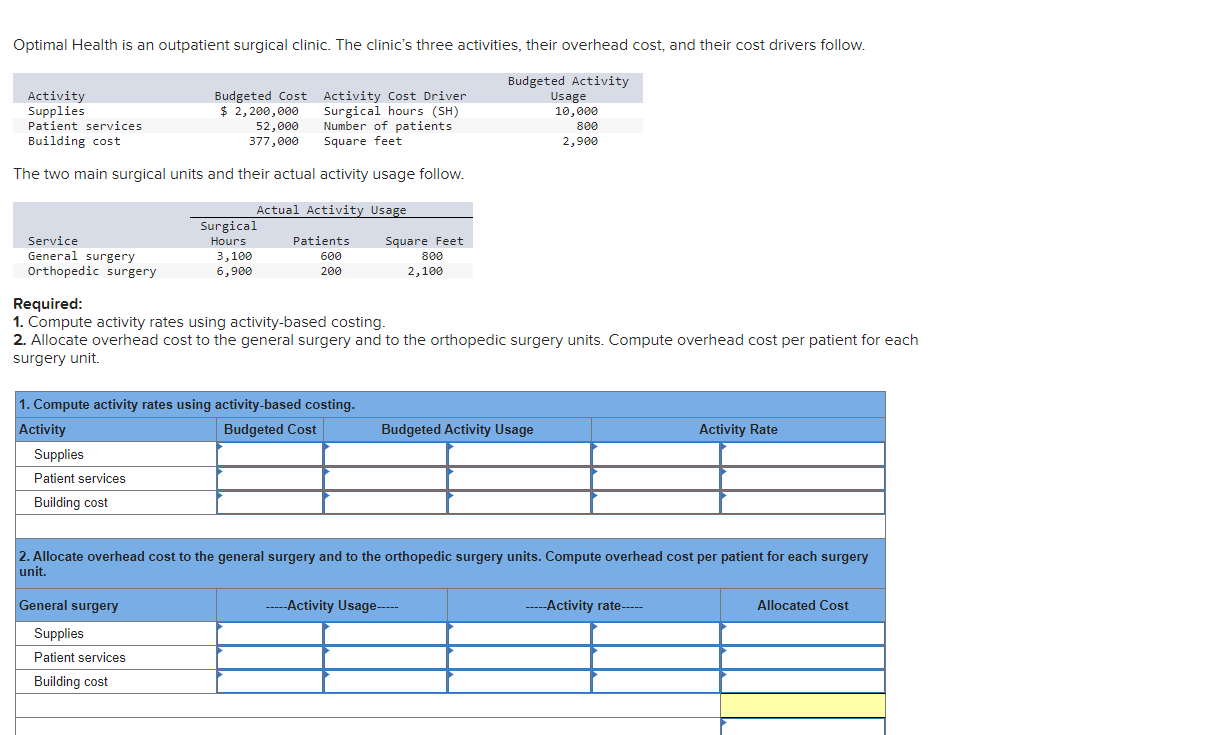This screenshot has width=1208, height=735.
Task: Click the '10,000' budgeted activity usage value
Action: (x=576, y=111)
